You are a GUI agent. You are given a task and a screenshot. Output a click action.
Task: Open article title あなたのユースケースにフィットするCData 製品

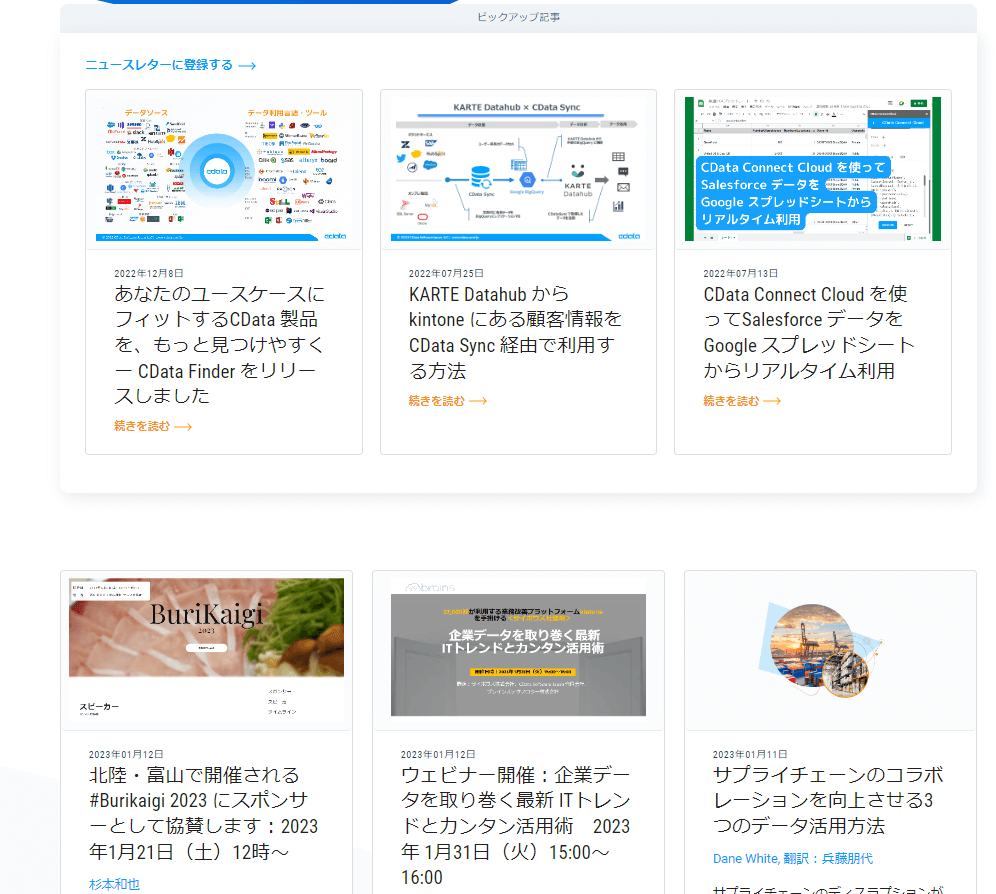coord(220,345)
